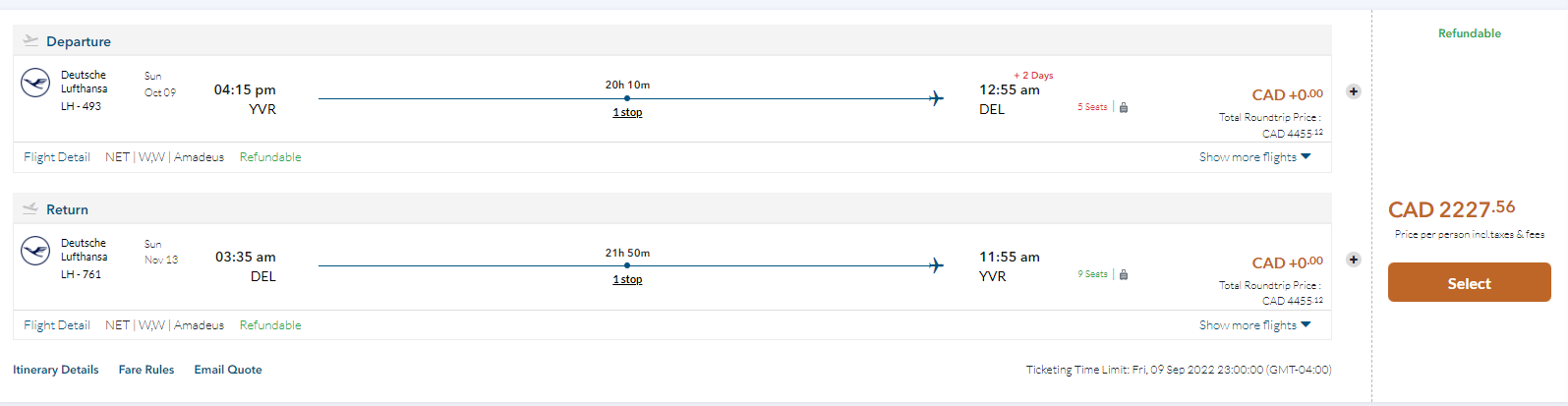Open the Itinerary Details tab
The image size is (1568, 406).
56,370
